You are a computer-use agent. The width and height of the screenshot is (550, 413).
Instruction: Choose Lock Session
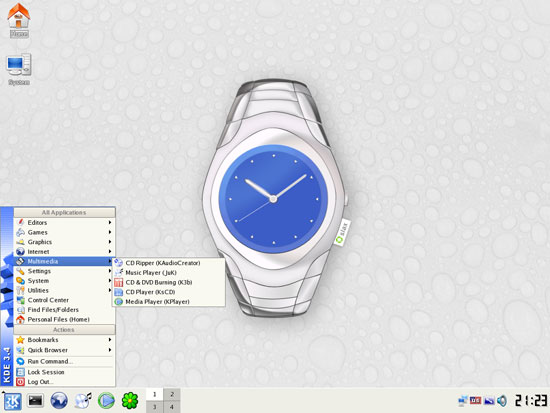coord(65,372)
